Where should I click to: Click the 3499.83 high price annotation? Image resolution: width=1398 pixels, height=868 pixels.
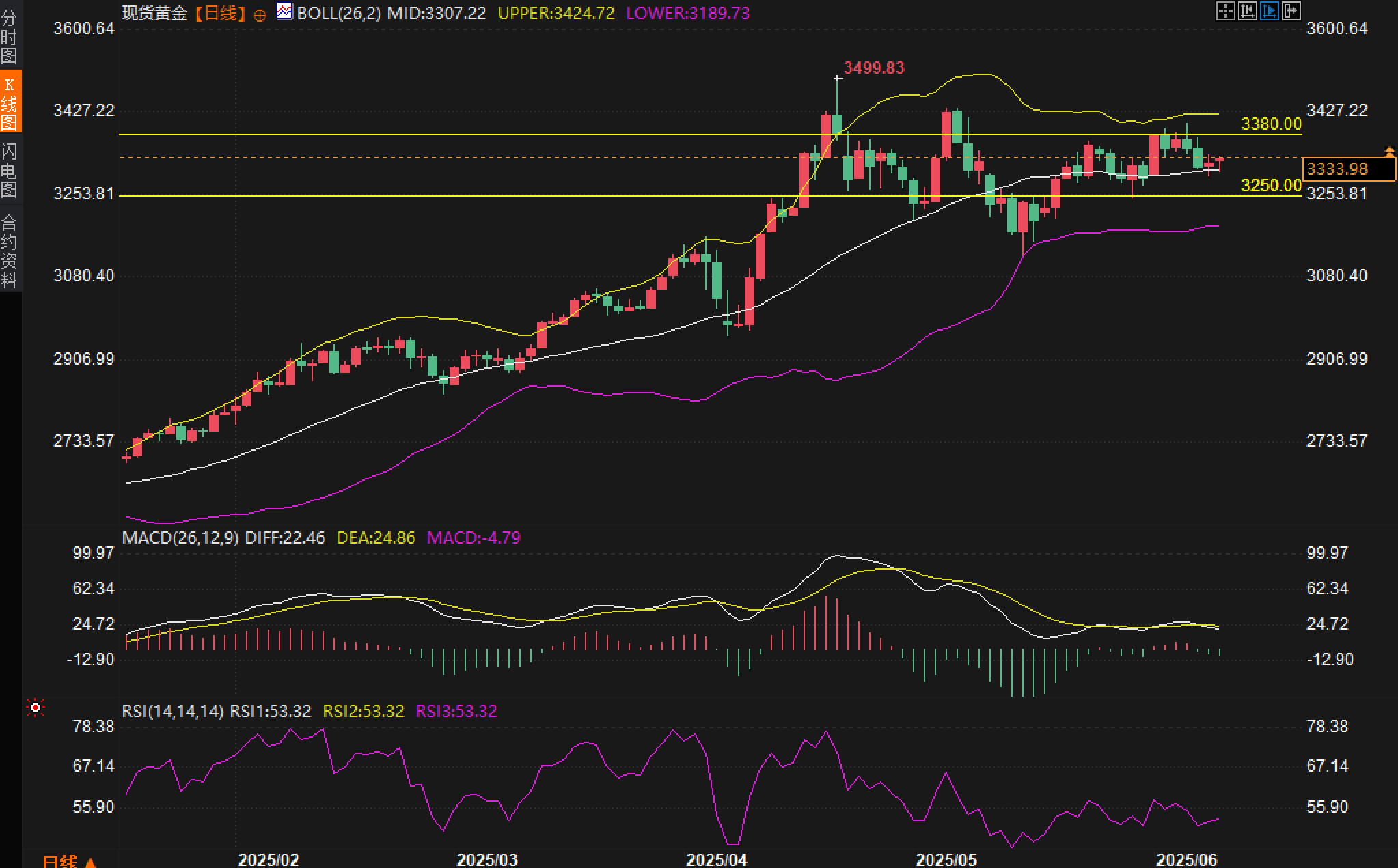[874, 68]
